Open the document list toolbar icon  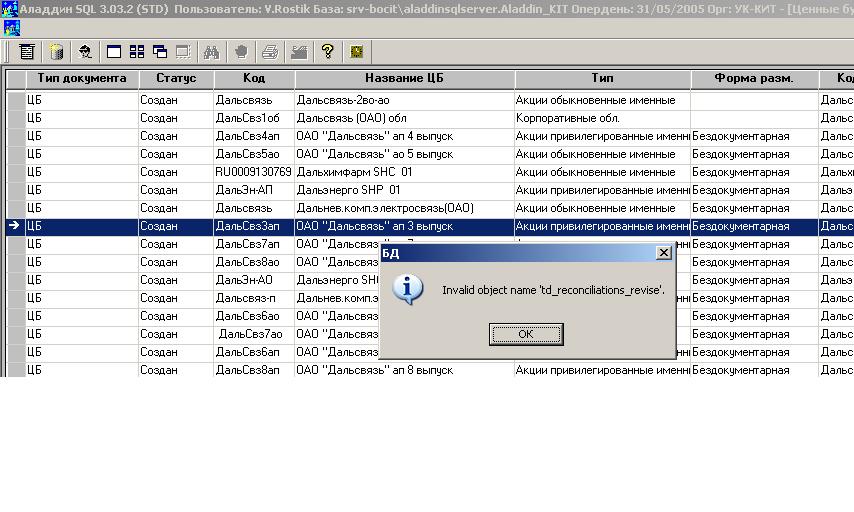(x=27, y=52)
